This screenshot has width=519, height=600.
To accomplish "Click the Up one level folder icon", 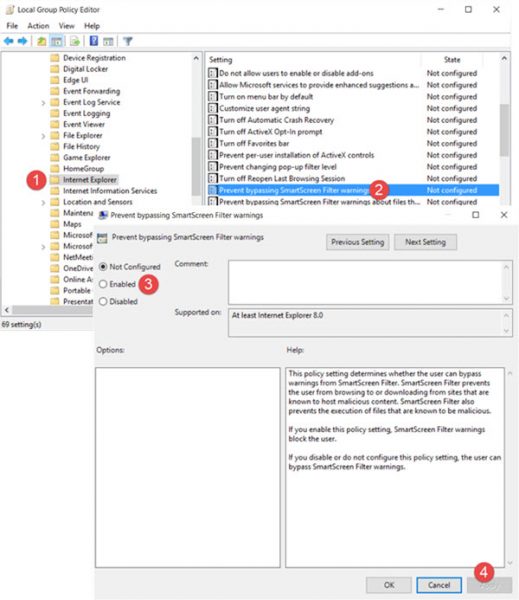I will tap(41, 41).
